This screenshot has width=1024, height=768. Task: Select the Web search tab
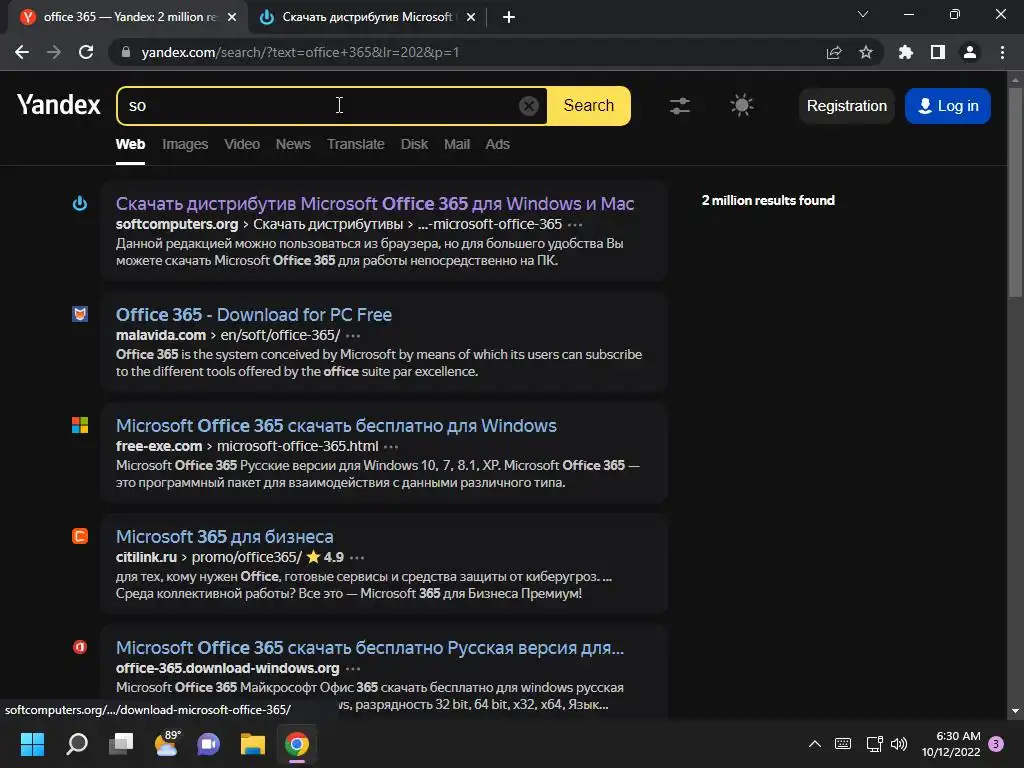130,144
